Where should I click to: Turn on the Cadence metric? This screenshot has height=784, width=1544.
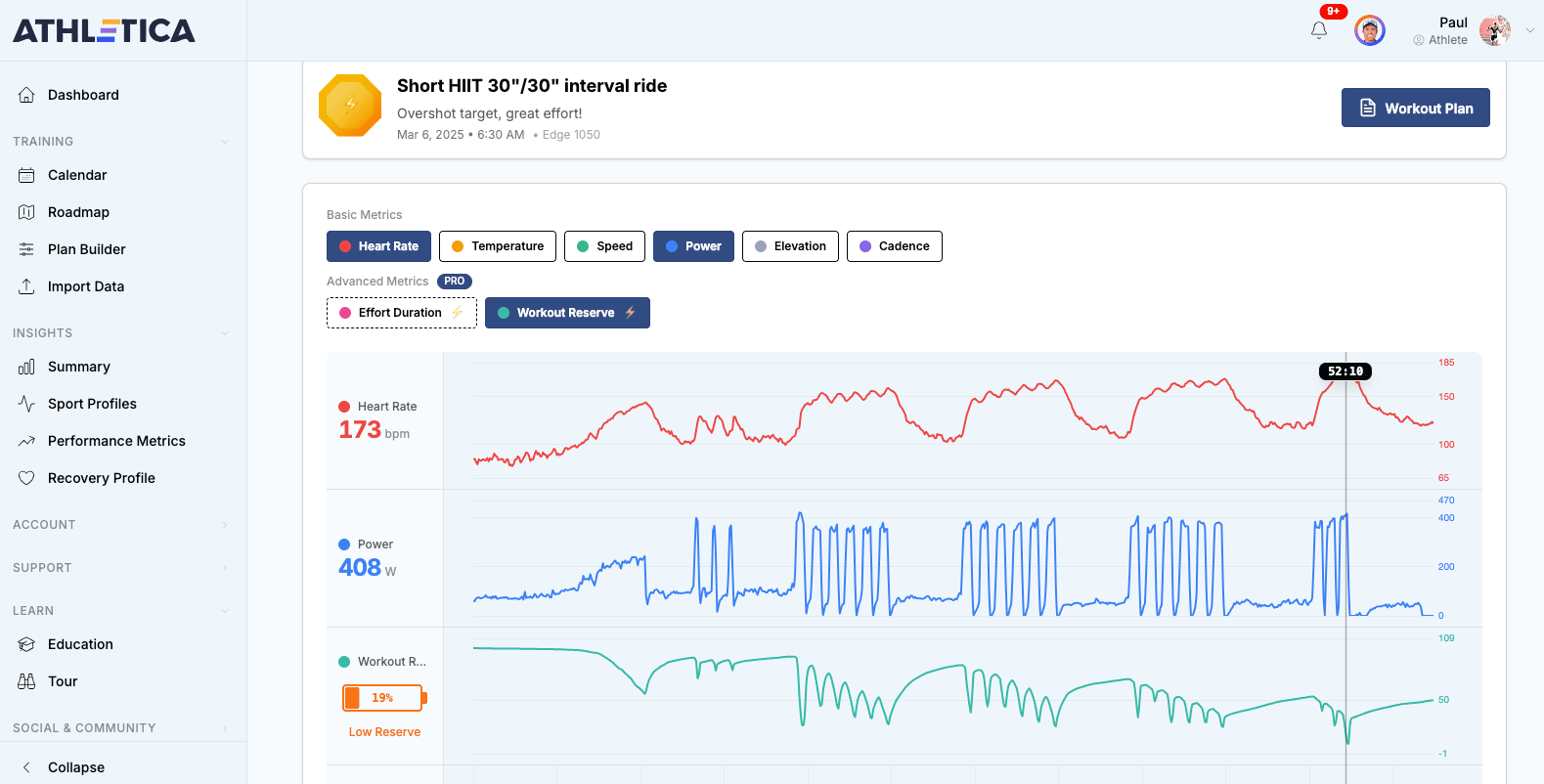[x=894, y=246]
